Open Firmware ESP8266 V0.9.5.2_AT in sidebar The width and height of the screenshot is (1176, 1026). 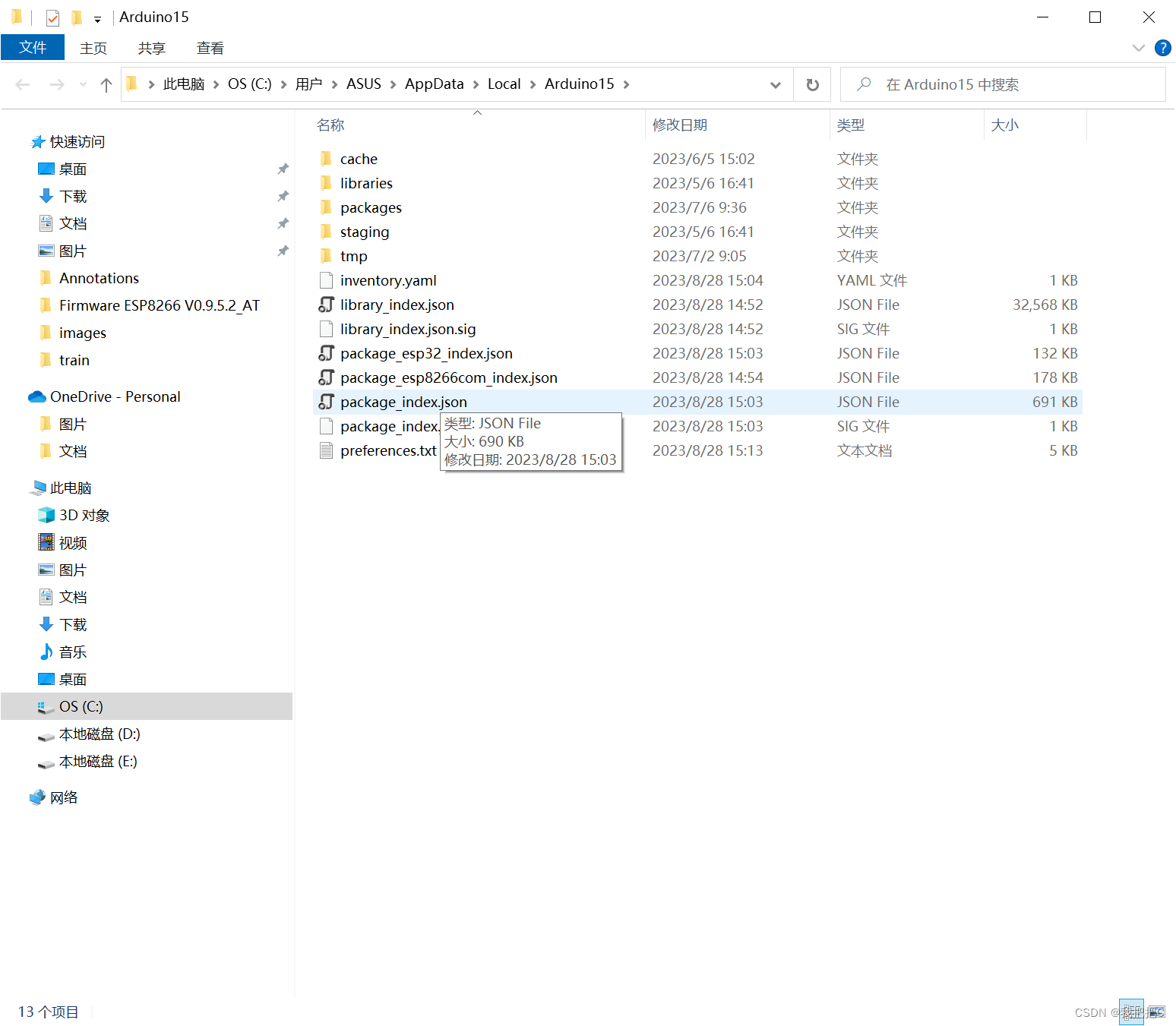click(x=159, y=306)
